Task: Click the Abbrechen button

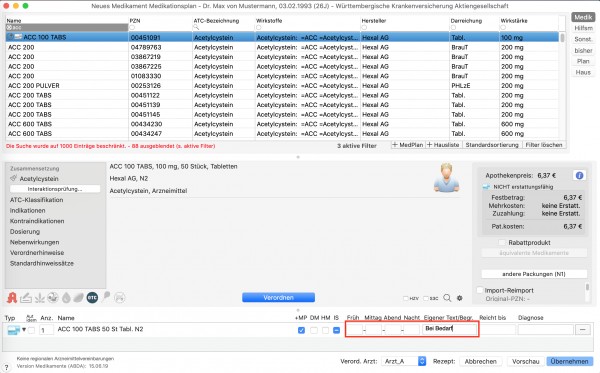Action: 481,361
